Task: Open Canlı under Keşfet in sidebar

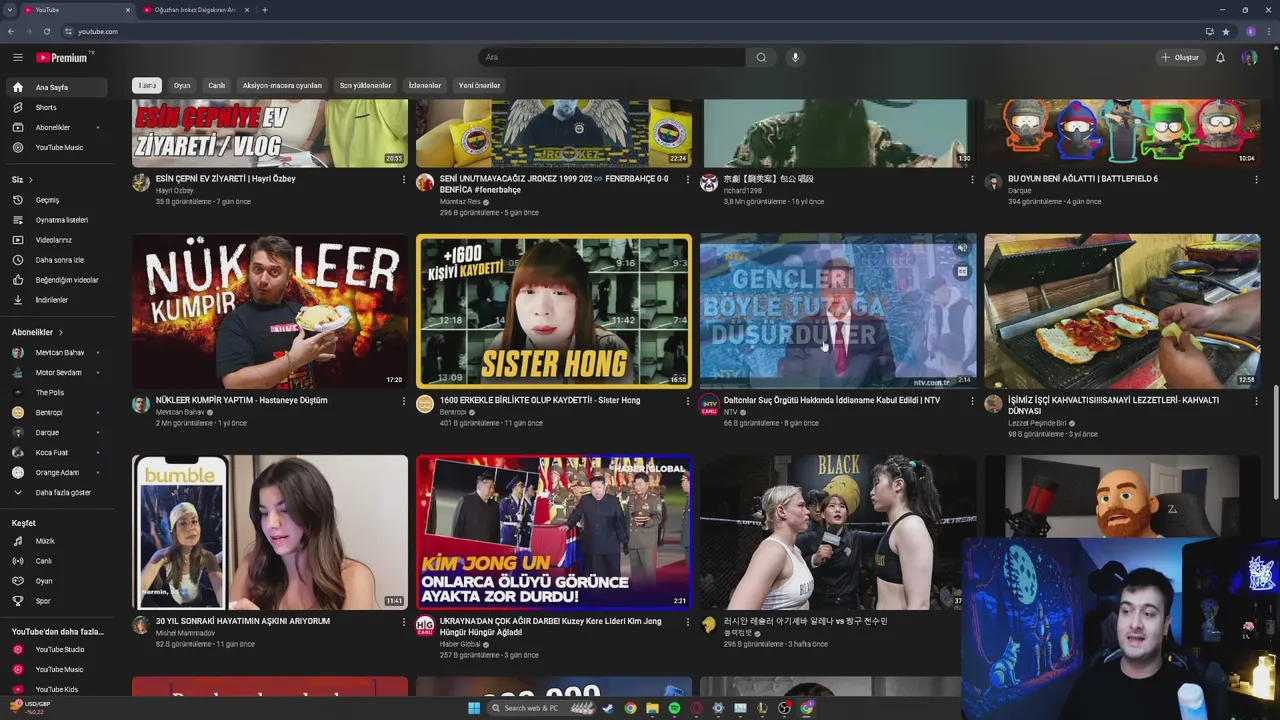Action: [x=57, y=561]
